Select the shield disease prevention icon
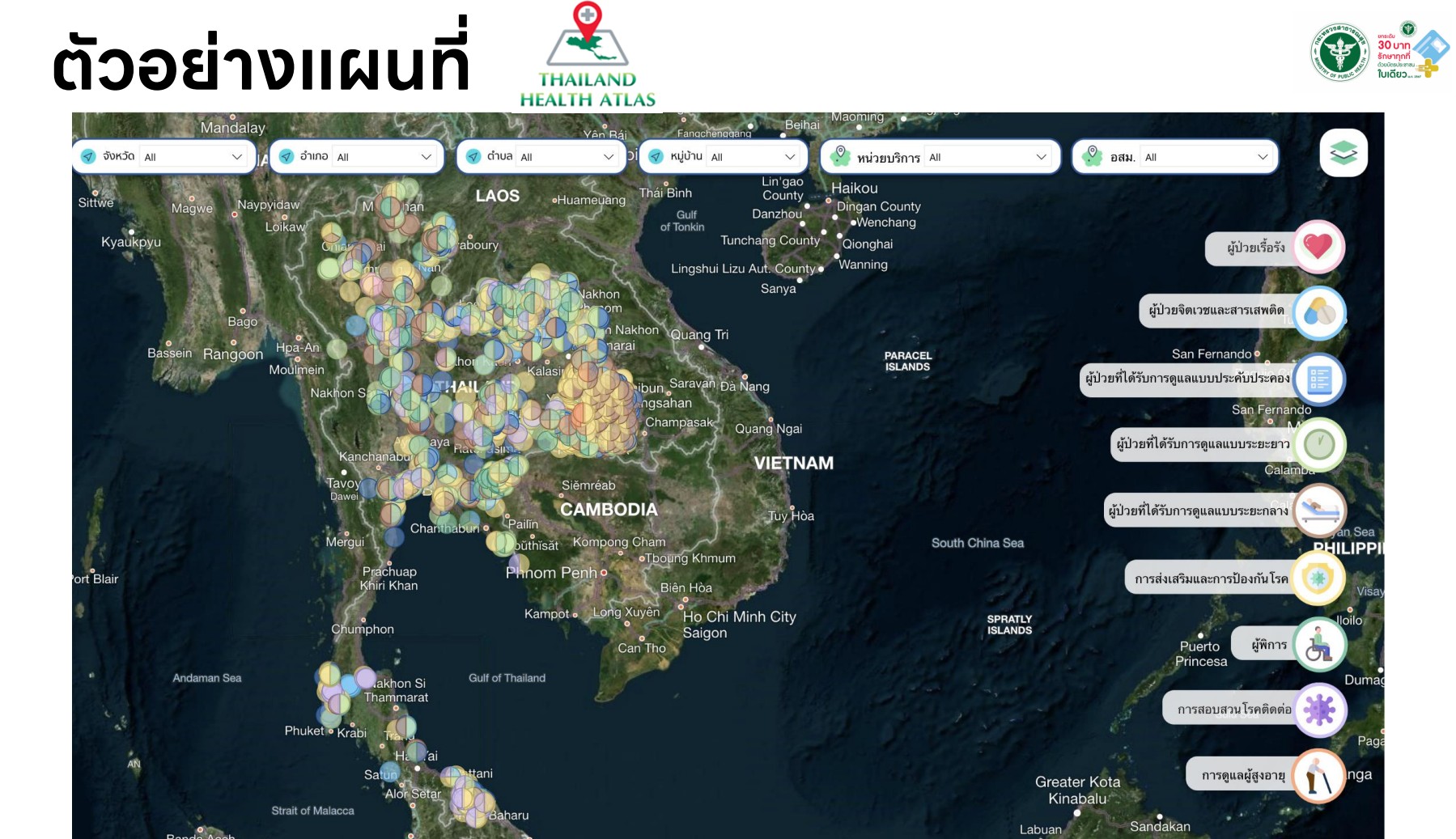The image size is (1456, 839). click(x=1319, y=578)
